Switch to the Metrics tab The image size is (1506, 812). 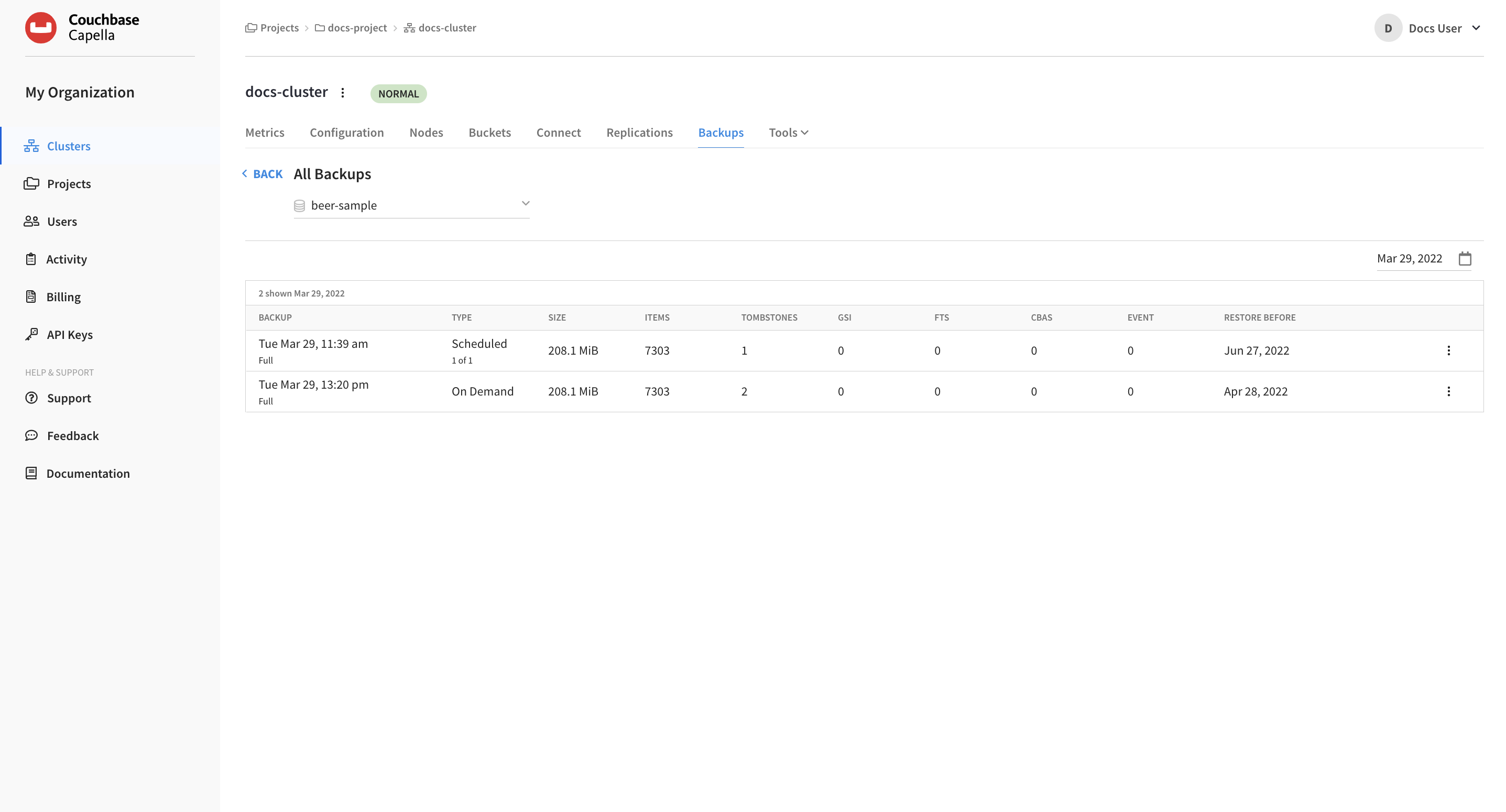point(264,133)
